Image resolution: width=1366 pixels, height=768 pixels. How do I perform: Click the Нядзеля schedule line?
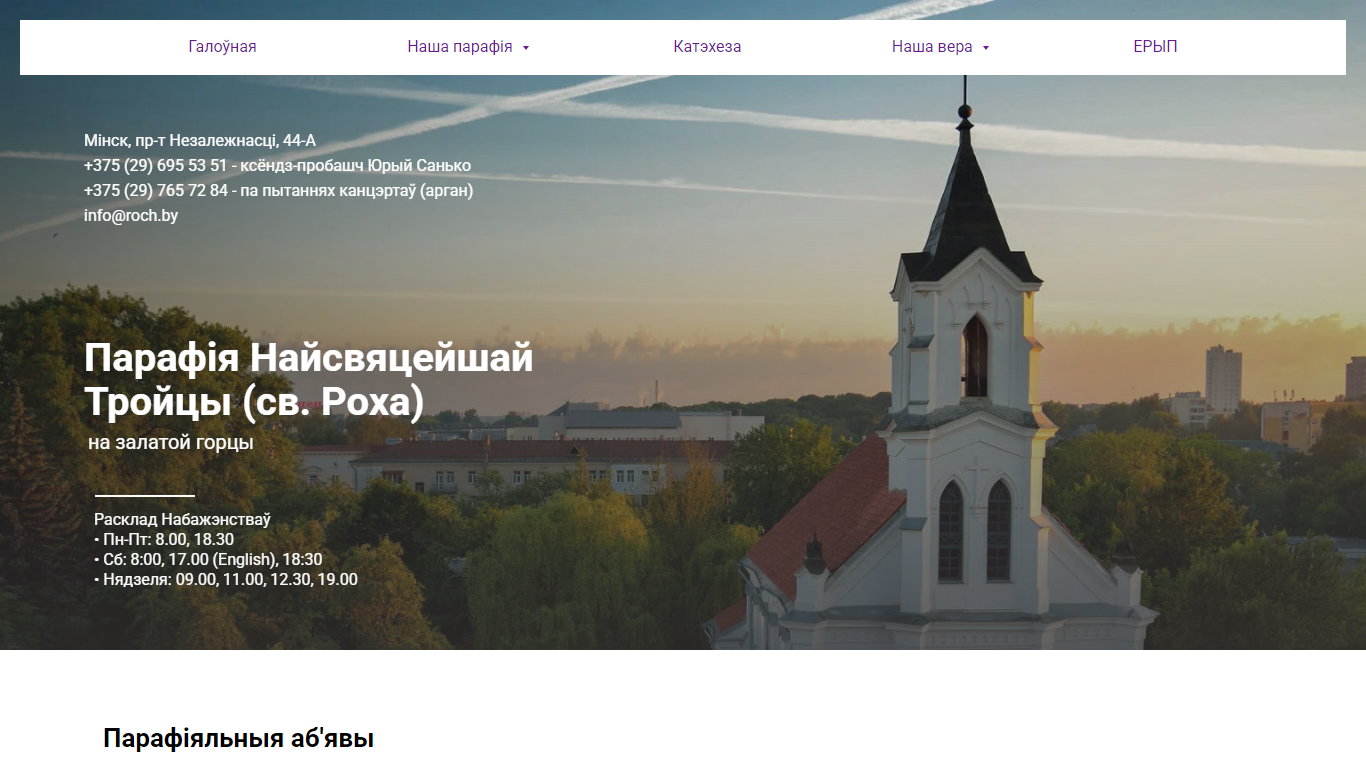click(x=226, y=580)
